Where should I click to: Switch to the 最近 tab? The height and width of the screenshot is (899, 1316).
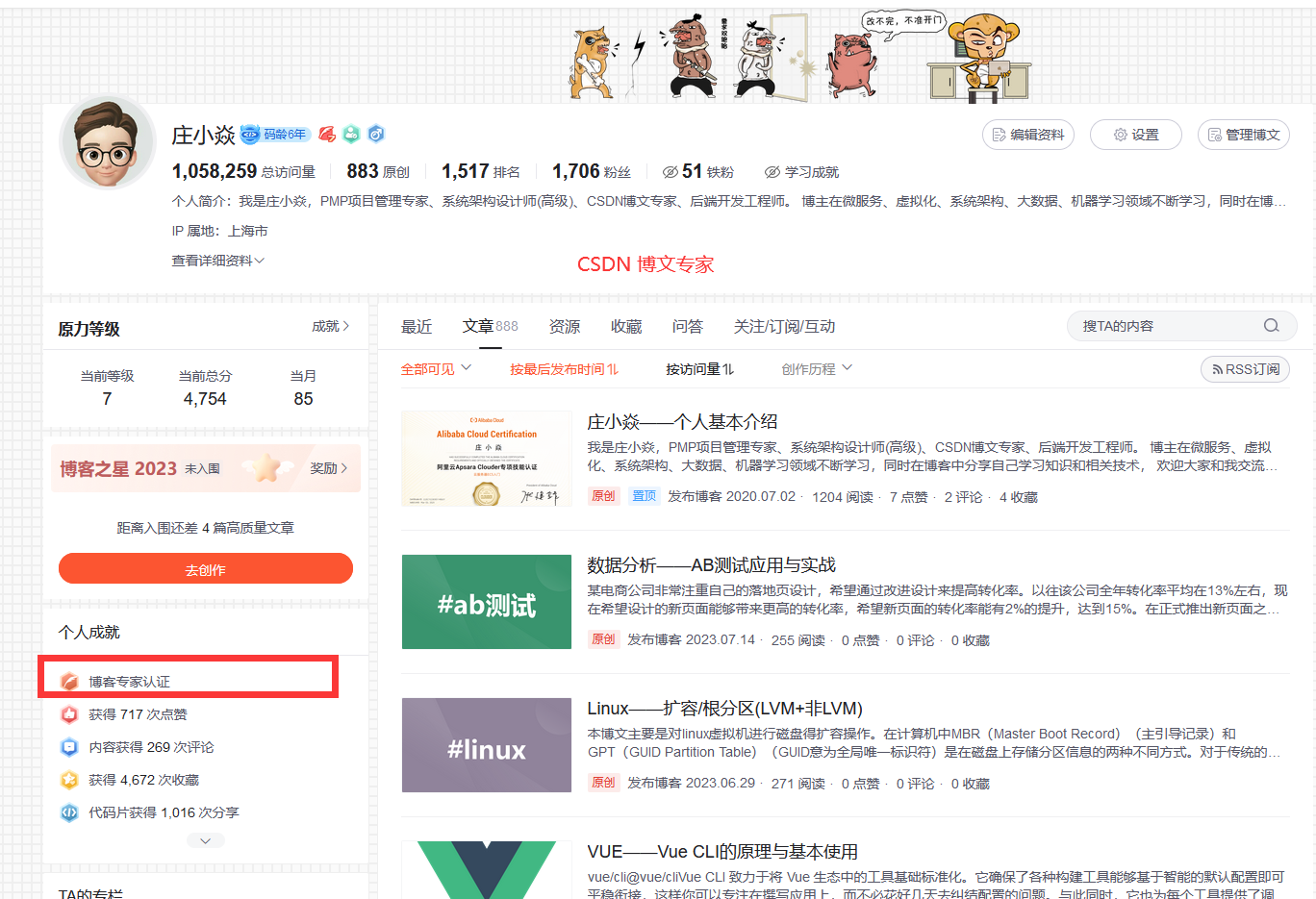tap(417, 327)
